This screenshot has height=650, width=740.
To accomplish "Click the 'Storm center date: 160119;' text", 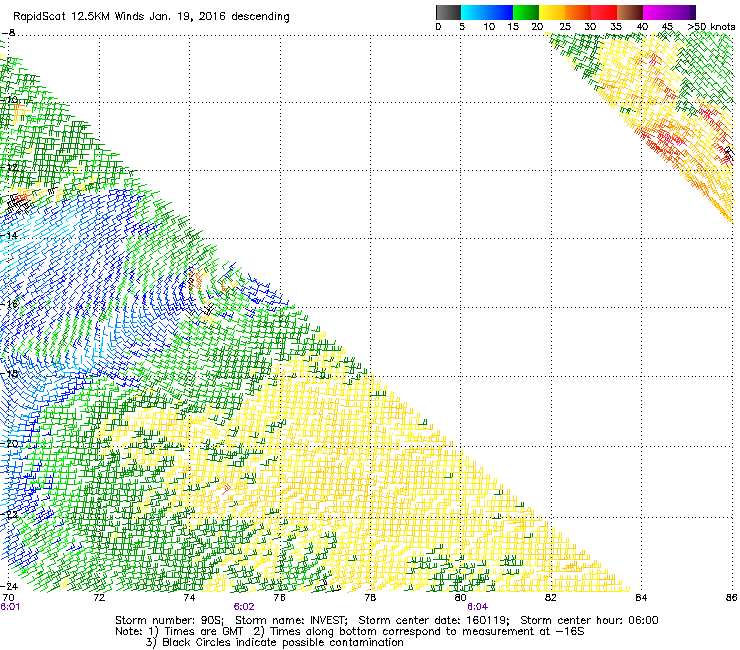I will (434, 620).
